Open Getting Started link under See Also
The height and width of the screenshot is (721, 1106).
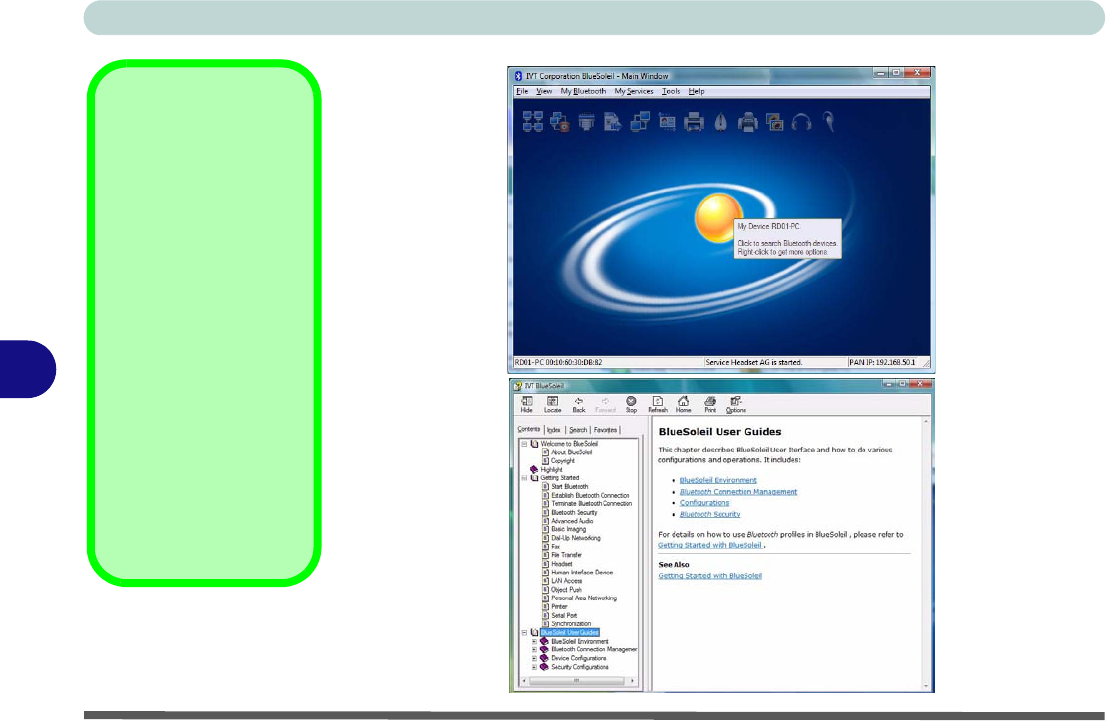pyautogui.click(x=710, y=576)
